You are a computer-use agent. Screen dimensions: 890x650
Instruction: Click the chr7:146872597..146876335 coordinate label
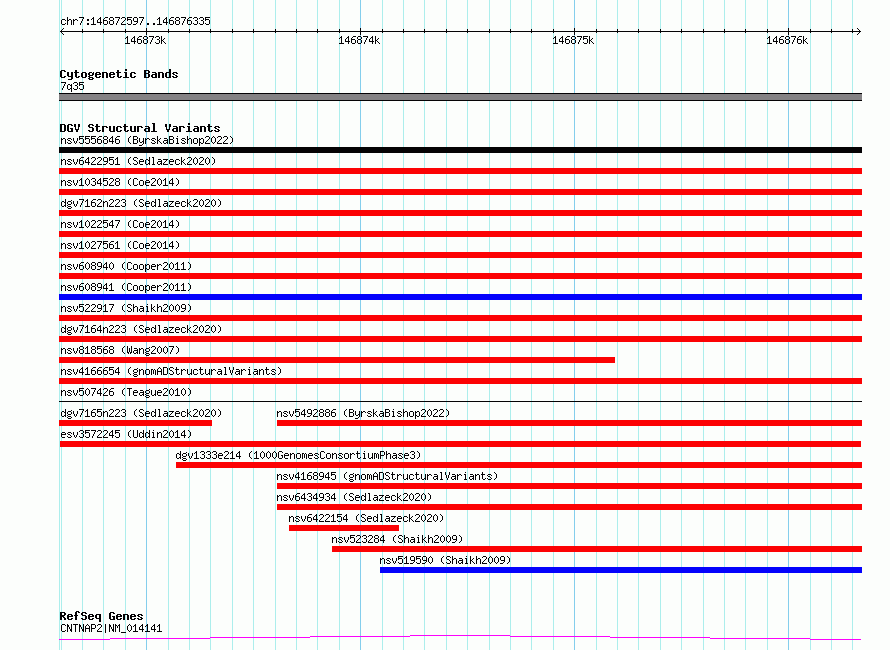135,22
